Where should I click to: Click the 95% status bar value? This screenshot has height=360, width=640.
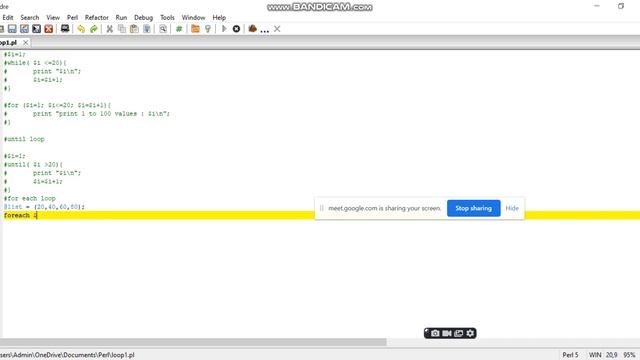(x=629, y=355)
